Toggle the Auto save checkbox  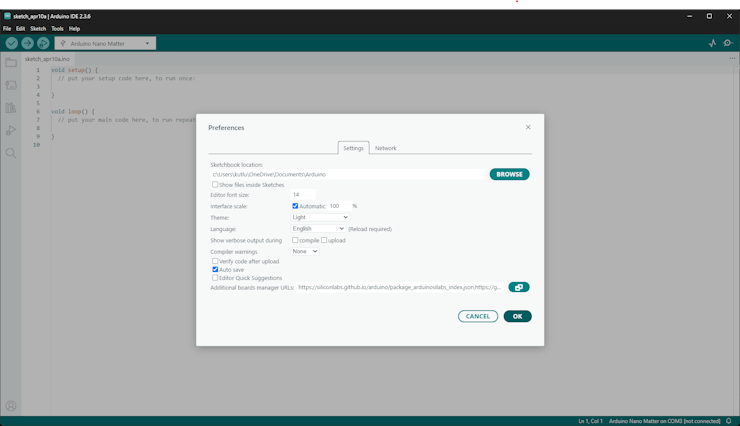pyautogui.click(x=215, y=269)
